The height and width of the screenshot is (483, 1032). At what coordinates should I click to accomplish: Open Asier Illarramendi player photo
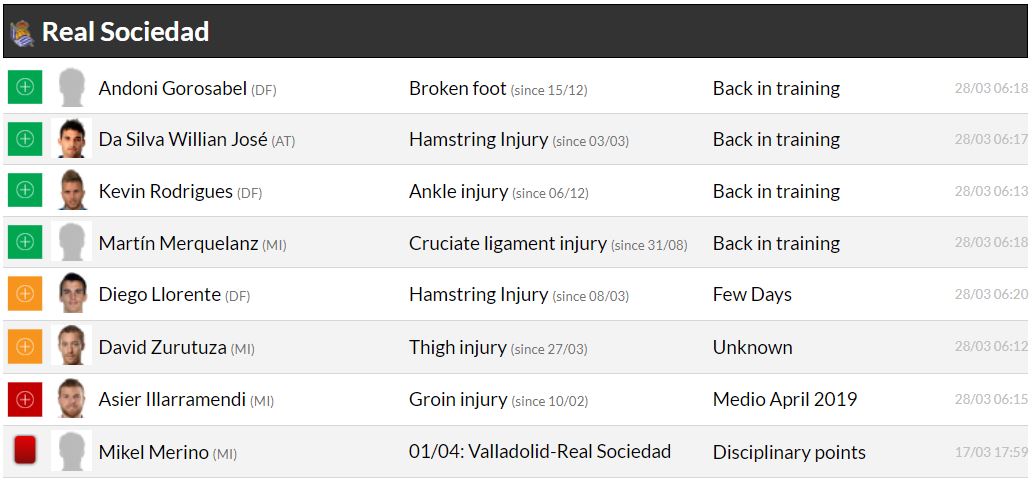(x=71, y=399)
